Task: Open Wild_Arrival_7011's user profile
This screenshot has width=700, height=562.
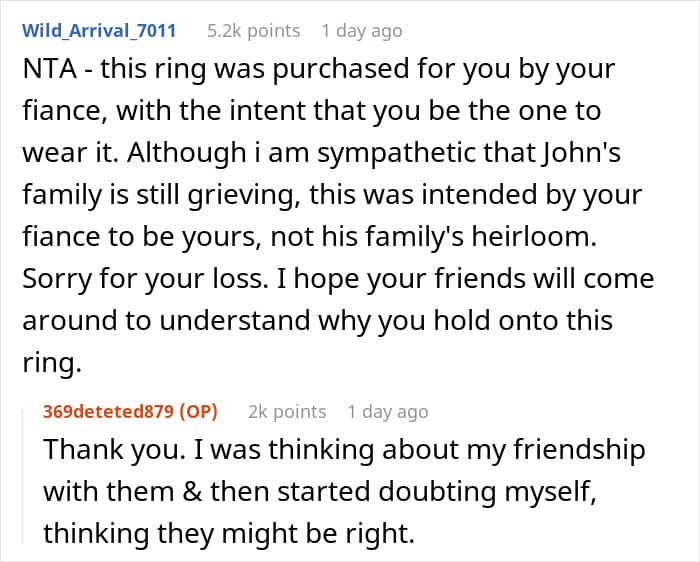Action: click(x=99, y=31)
